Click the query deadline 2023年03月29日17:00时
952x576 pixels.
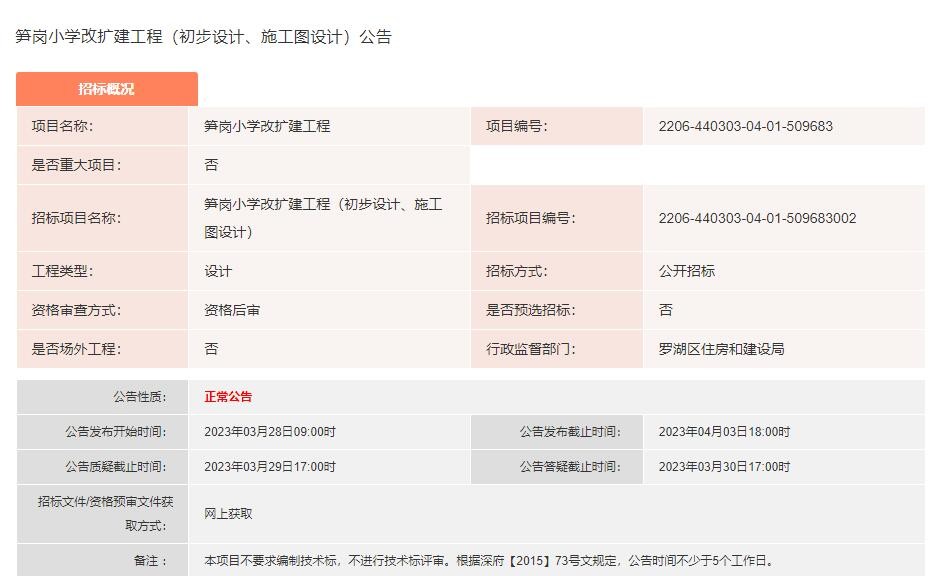click(270, 467)
